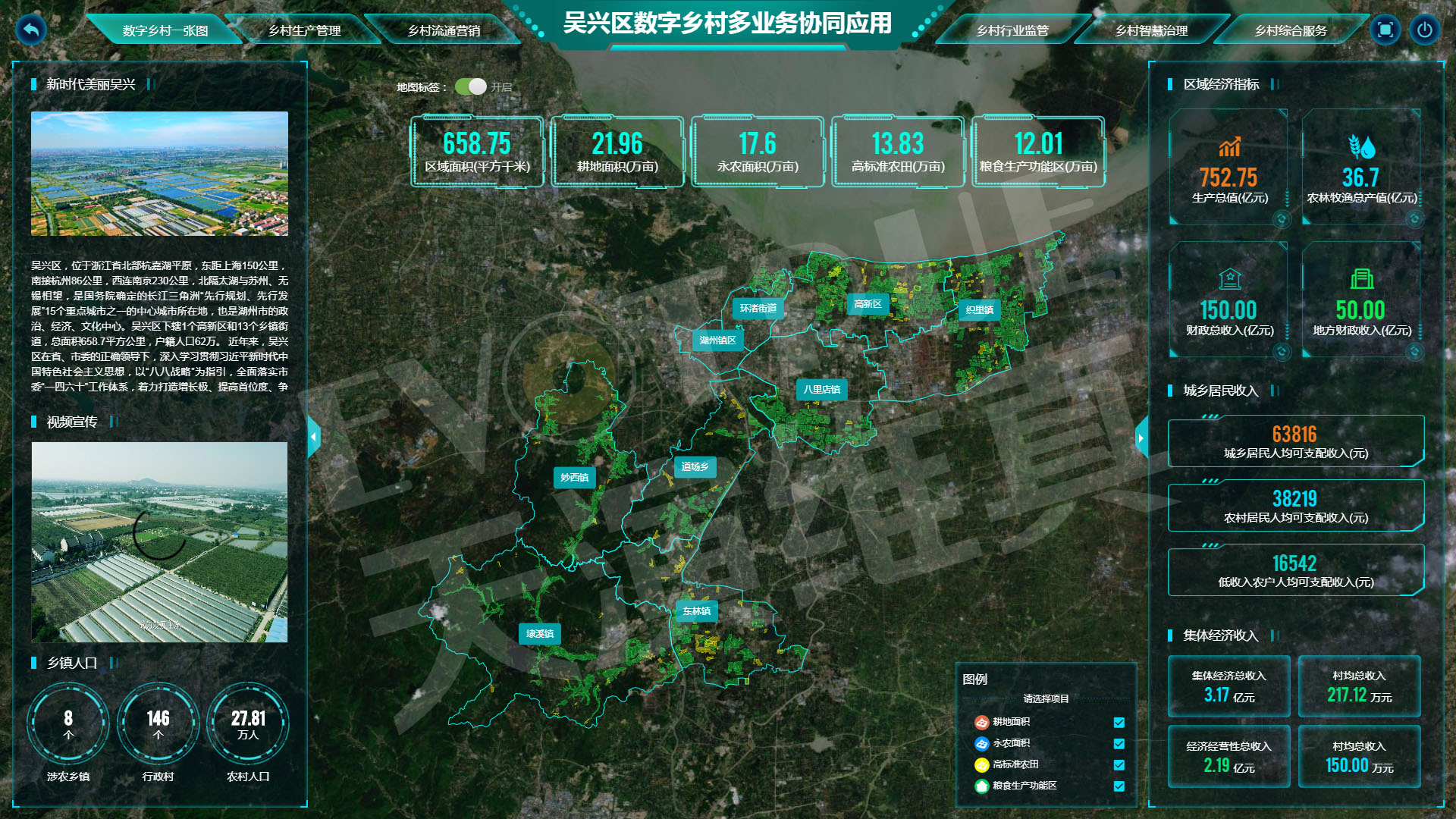Open the 乡村智慧治理 menu item

(1153, 31)
